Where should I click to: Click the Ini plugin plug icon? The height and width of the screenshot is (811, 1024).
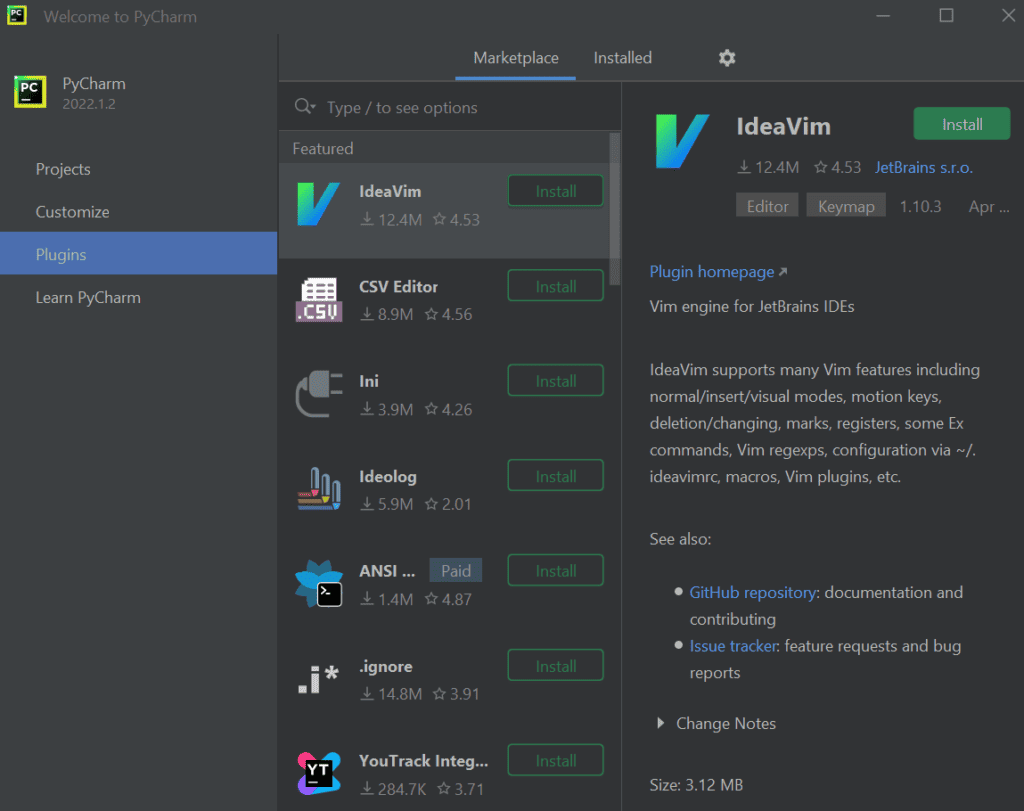(x=319, y=394)
